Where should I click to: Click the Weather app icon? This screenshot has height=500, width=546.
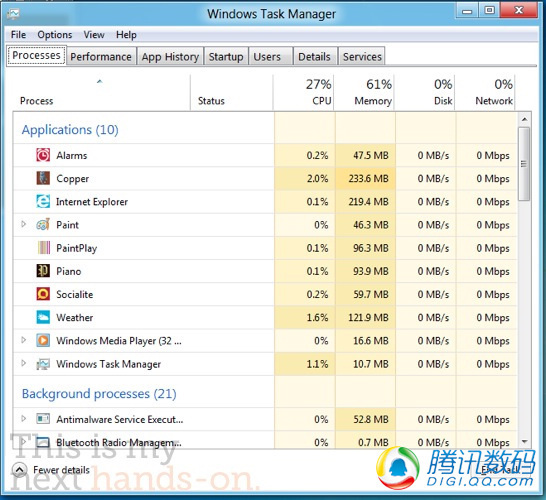[43, 317]
